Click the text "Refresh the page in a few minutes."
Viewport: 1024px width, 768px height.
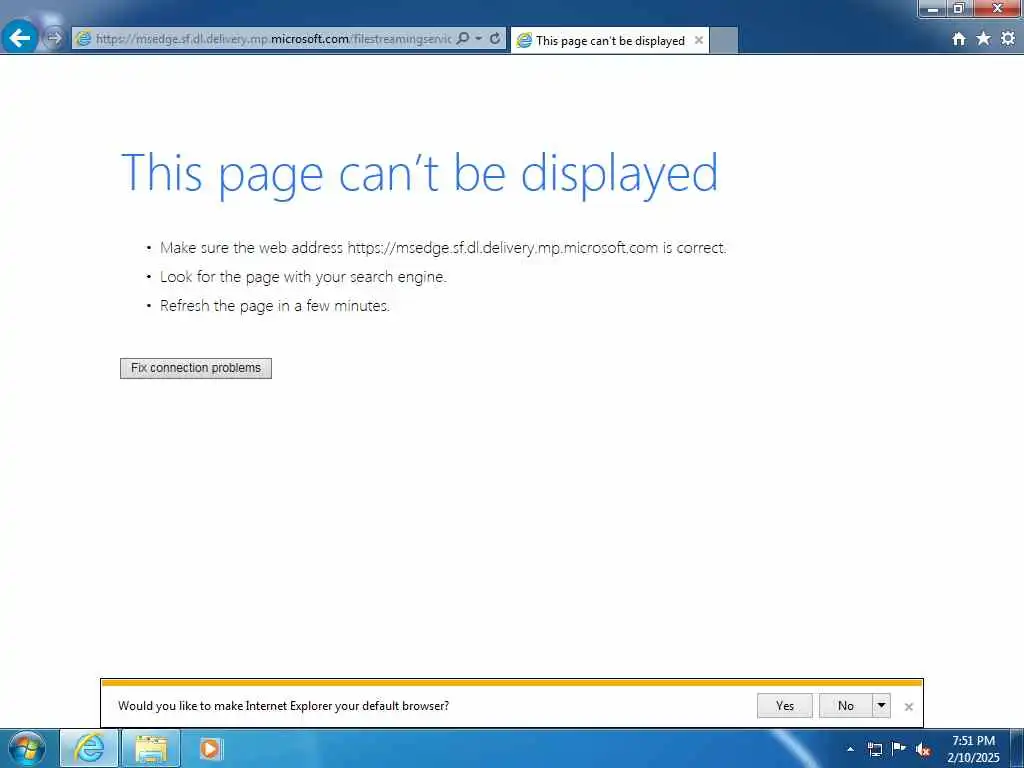coord(275,306)
